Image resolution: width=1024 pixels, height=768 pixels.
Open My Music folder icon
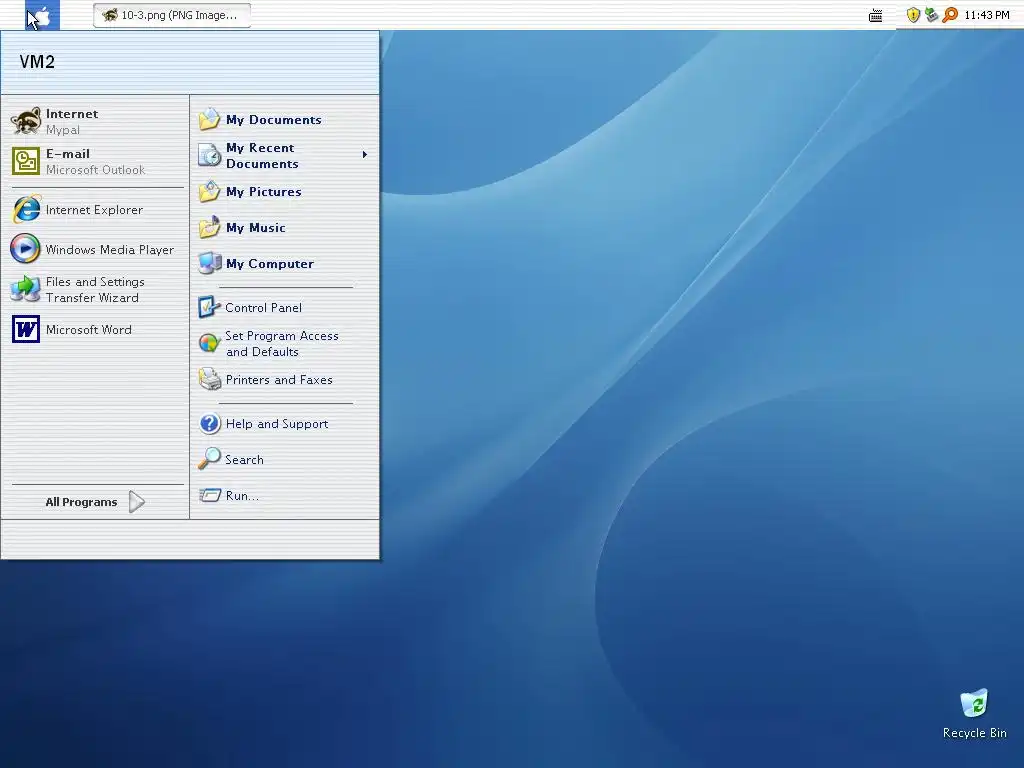[x=210, y=227]
